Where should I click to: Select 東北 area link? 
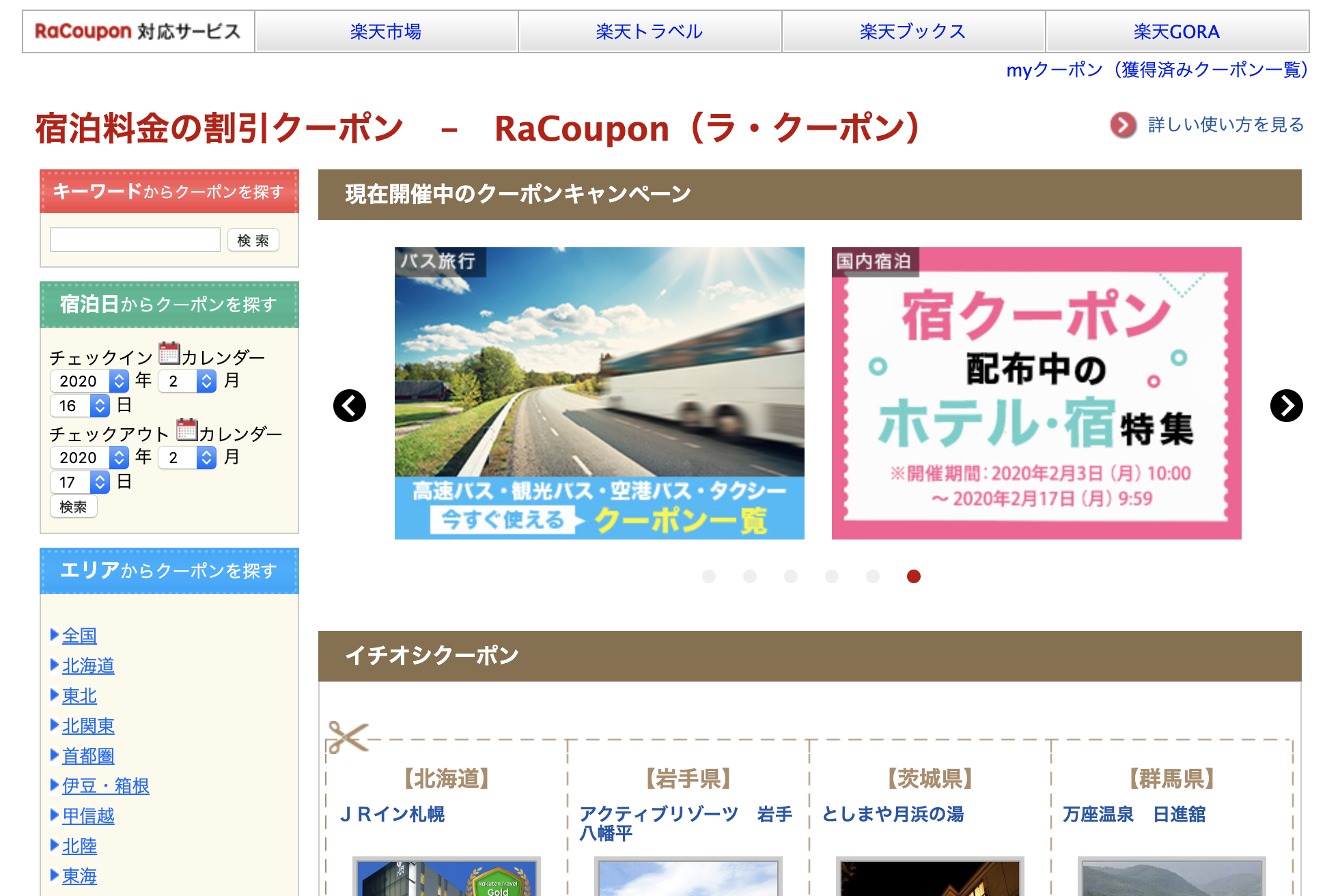(79, 696)
